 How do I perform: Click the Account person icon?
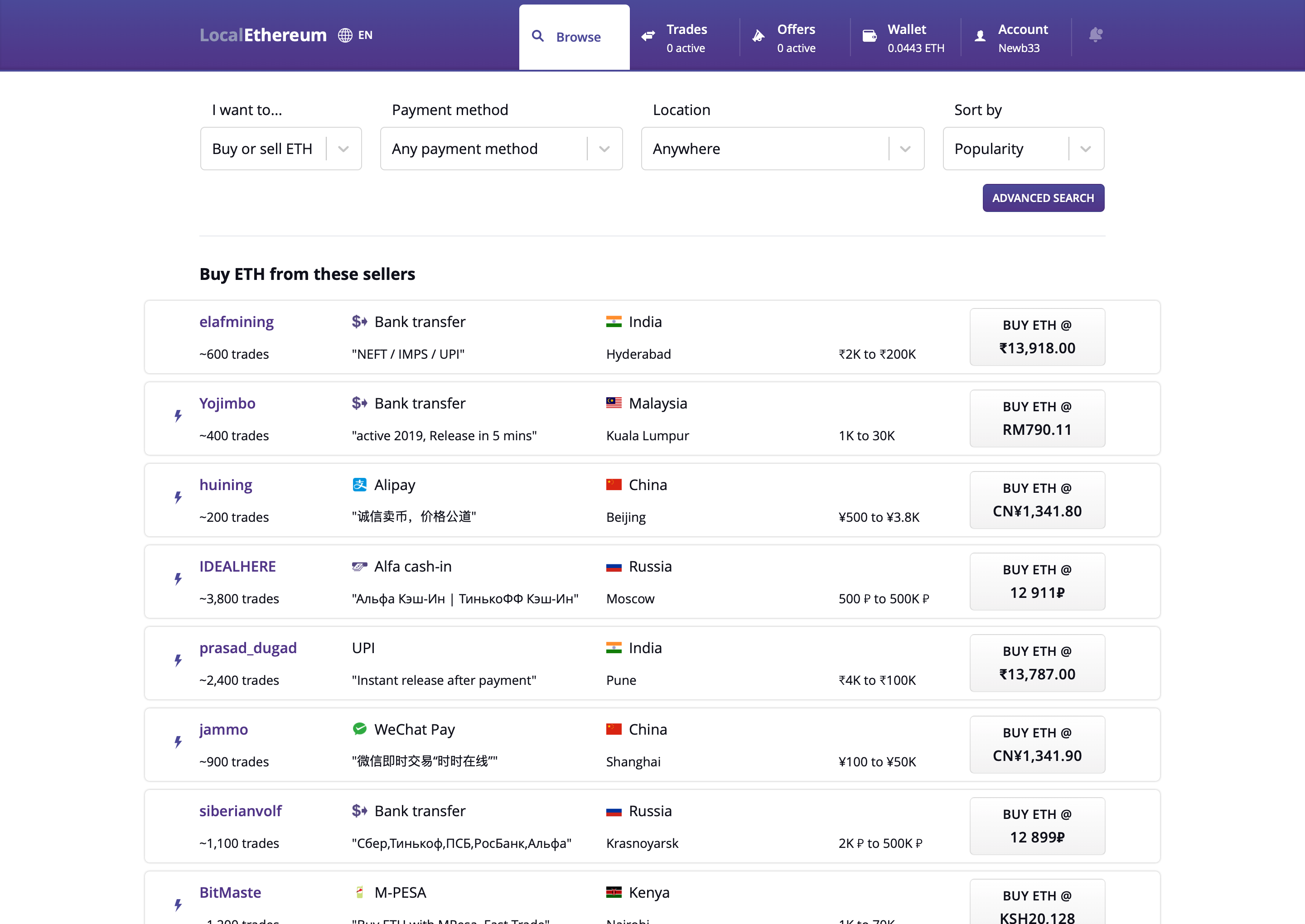980,36
